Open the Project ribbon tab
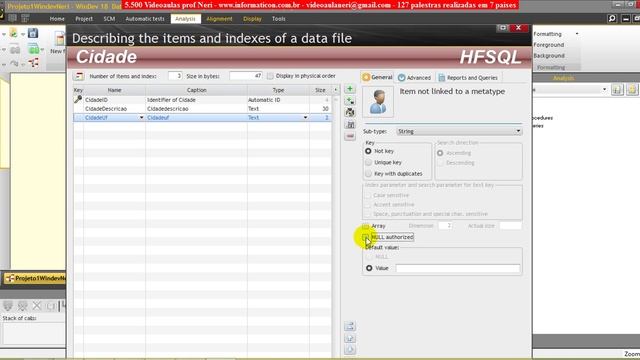The width and height of the screenshot is (640, 360). [x=84, y=19]
